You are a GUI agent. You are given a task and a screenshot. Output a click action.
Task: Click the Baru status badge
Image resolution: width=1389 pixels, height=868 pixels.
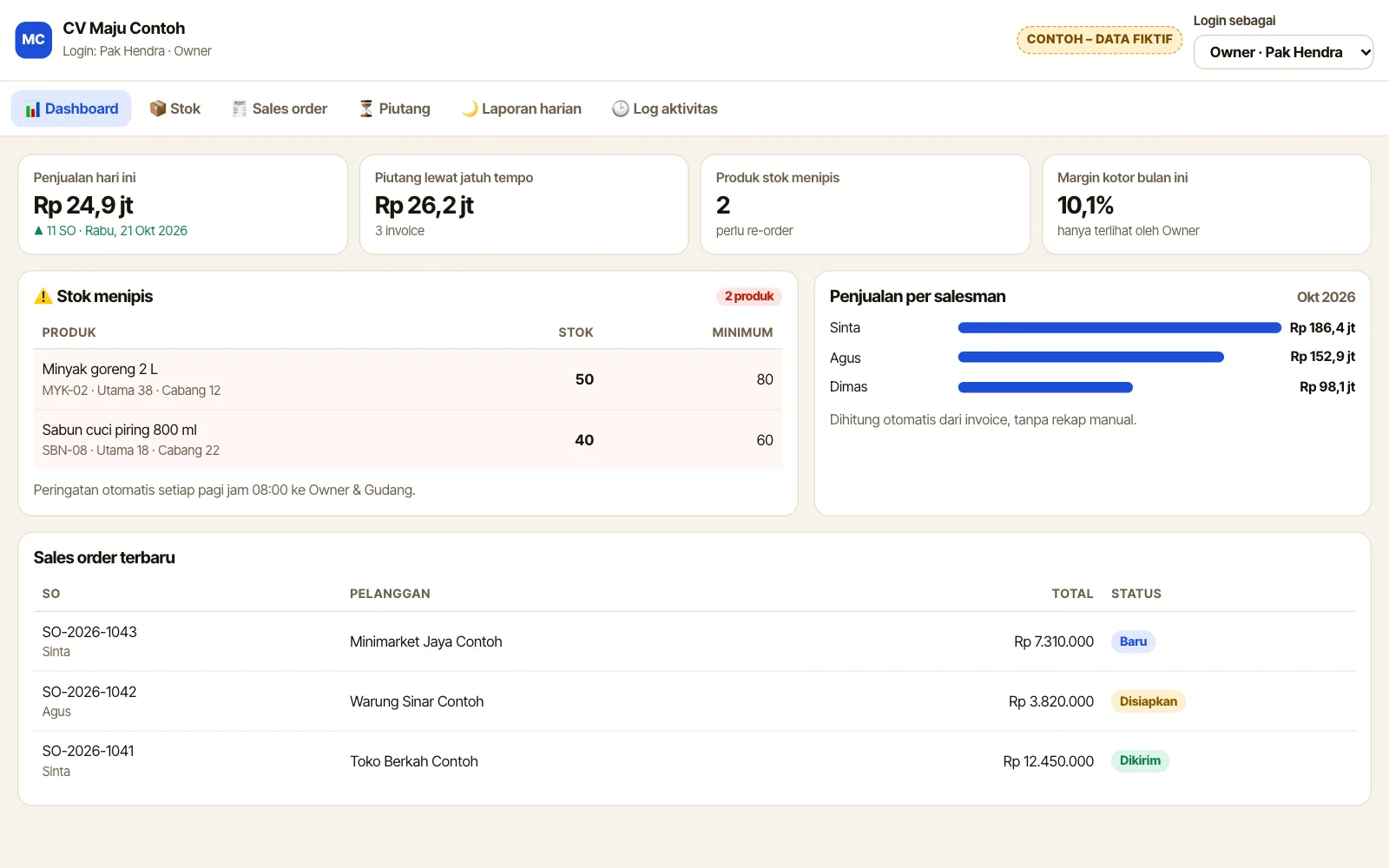1133,641
